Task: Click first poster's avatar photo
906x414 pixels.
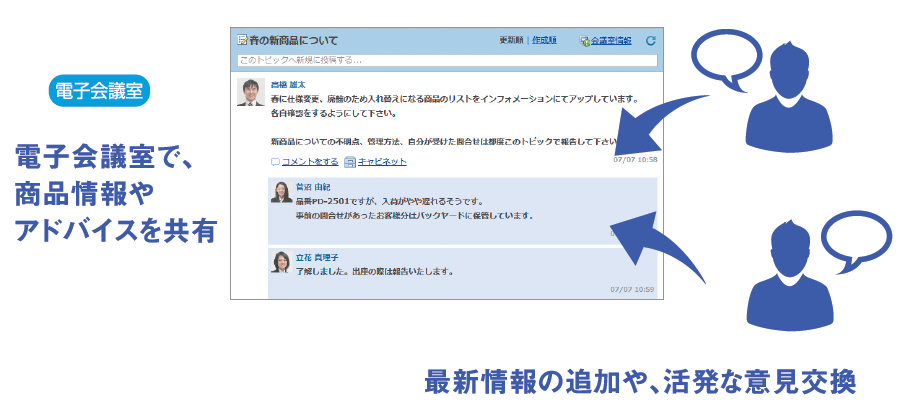Action: pyautogui.click(x=250, y=92)
